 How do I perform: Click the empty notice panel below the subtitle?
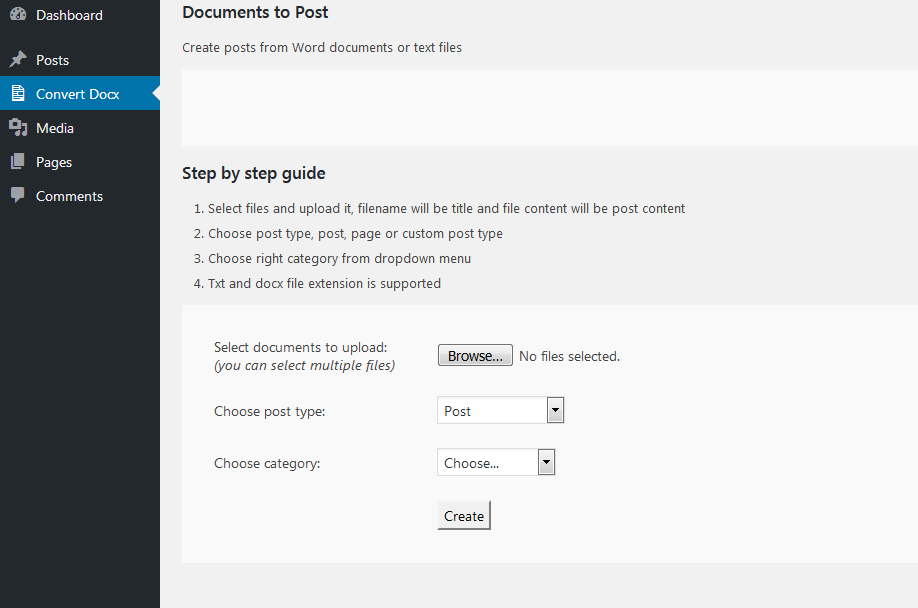[x=550, y=108]
